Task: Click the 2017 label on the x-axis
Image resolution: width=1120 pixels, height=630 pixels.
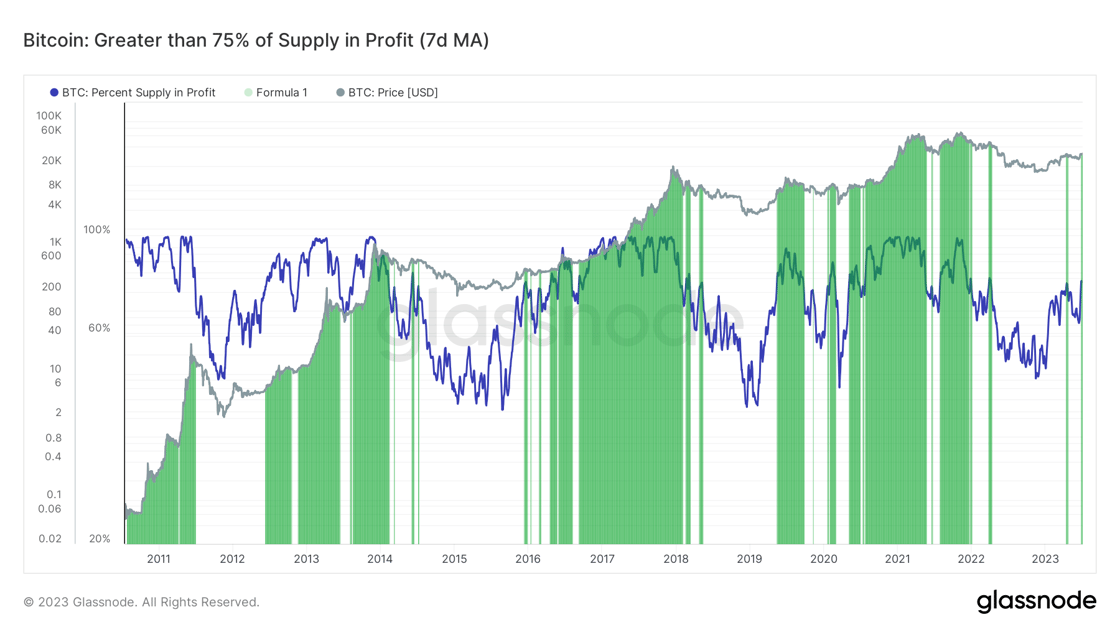Action: pyautogui.click(x=602, y=559)
